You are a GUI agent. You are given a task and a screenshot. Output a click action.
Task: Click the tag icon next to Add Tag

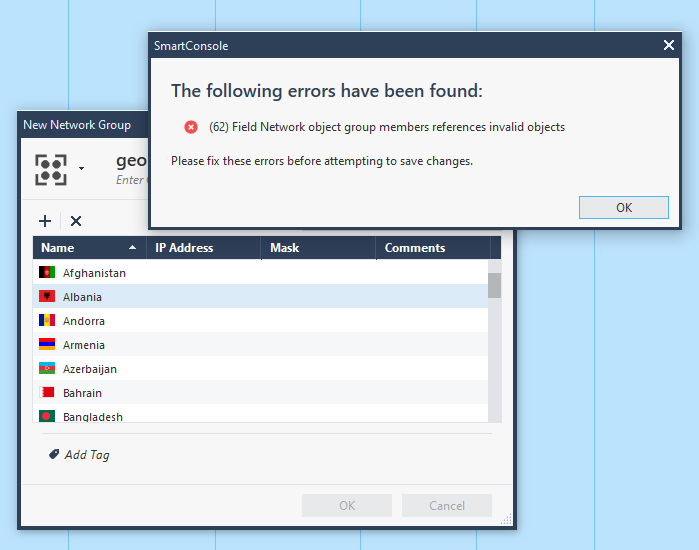click(x=54, y=454)
